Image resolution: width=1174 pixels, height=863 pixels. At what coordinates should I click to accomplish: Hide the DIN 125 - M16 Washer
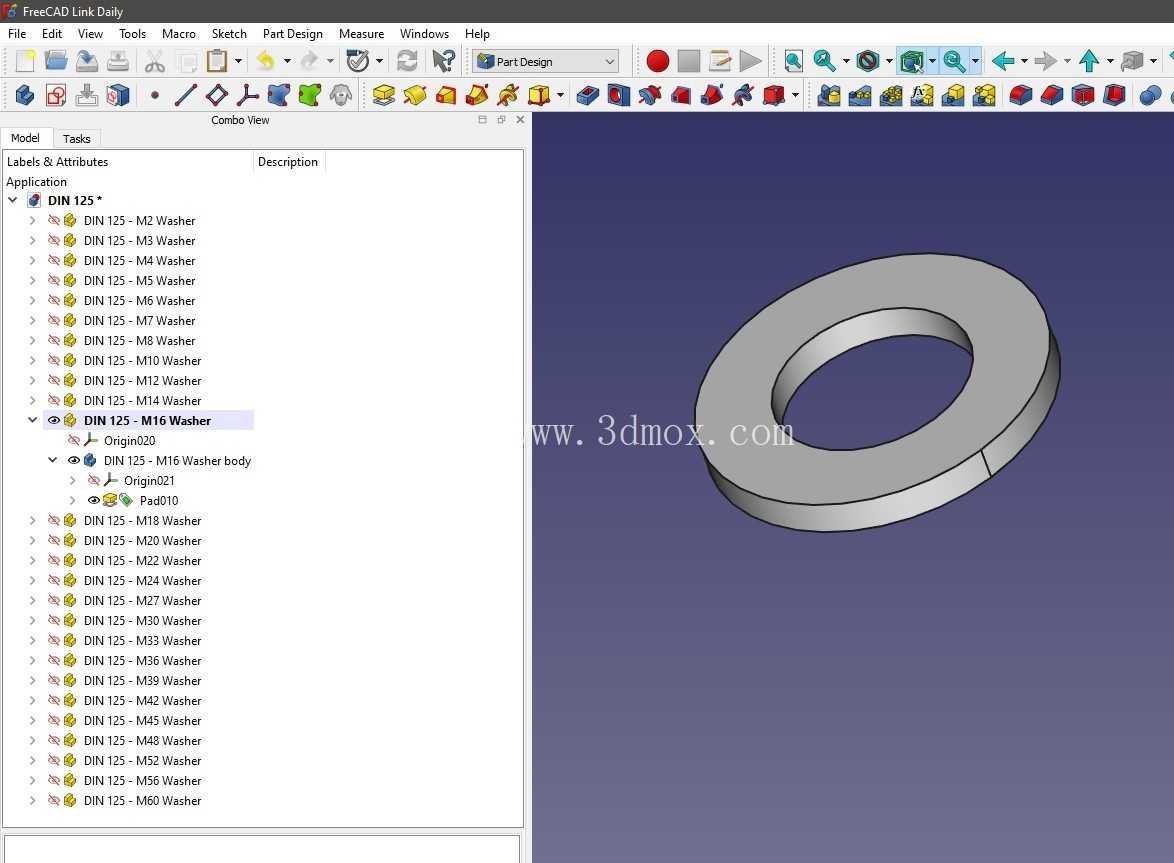click(54, 420)
